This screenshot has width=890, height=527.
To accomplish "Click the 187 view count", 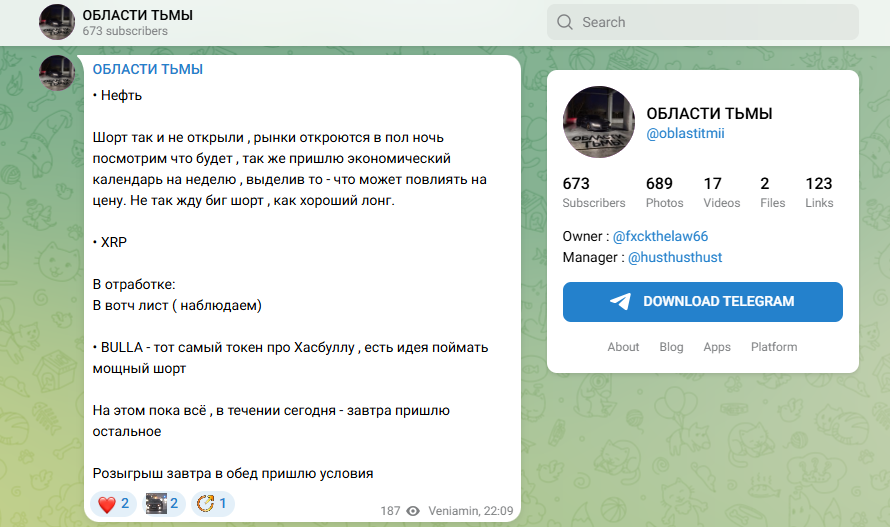I will [x=391, y=511].
